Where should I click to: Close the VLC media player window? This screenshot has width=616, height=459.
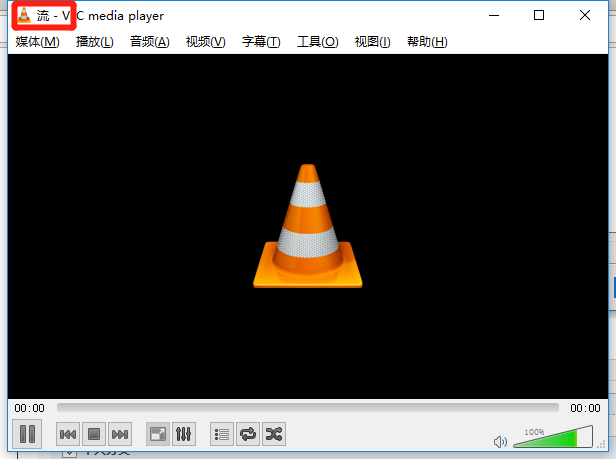pyautogui.click(x=585, y=15)
